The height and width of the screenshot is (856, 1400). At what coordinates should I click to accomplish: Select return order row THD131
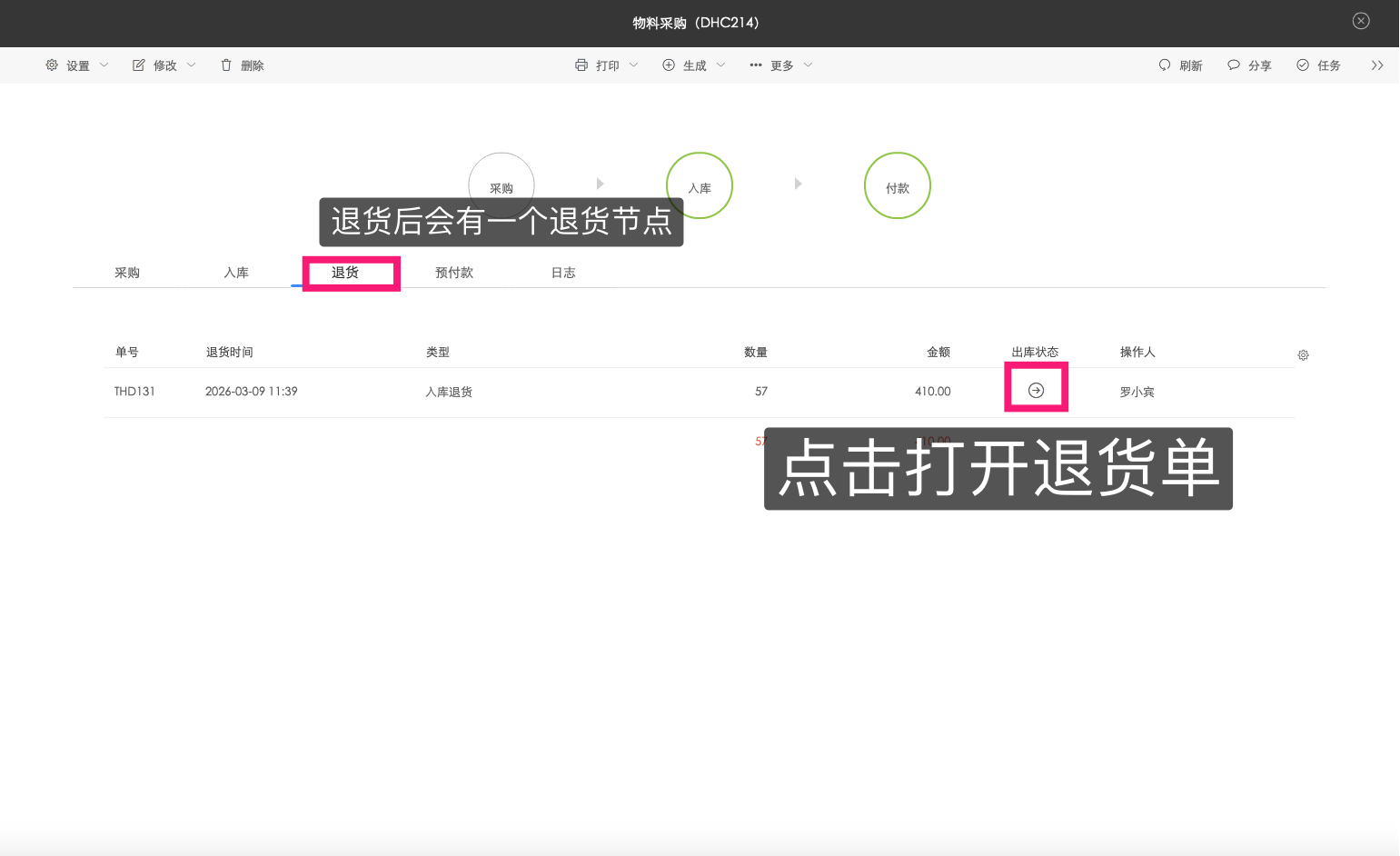tap(134, 391)
